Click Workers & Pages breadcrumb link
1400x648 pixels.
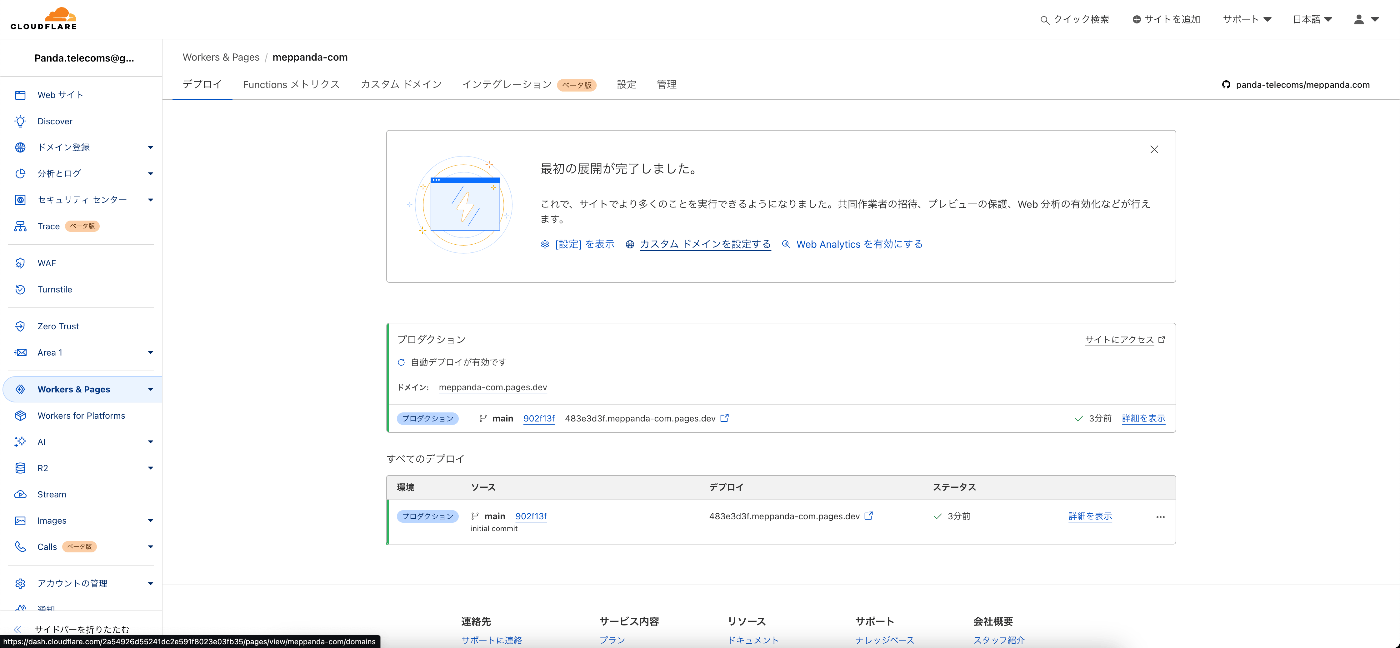click(221, 58)
